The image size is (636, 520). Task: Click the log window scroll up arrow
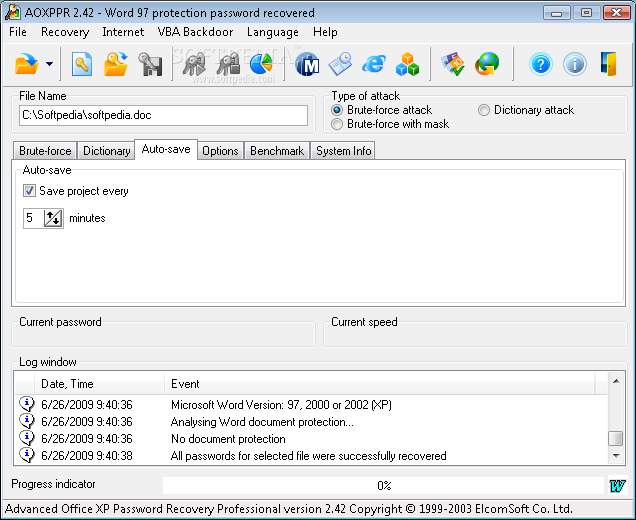[616, 381]
